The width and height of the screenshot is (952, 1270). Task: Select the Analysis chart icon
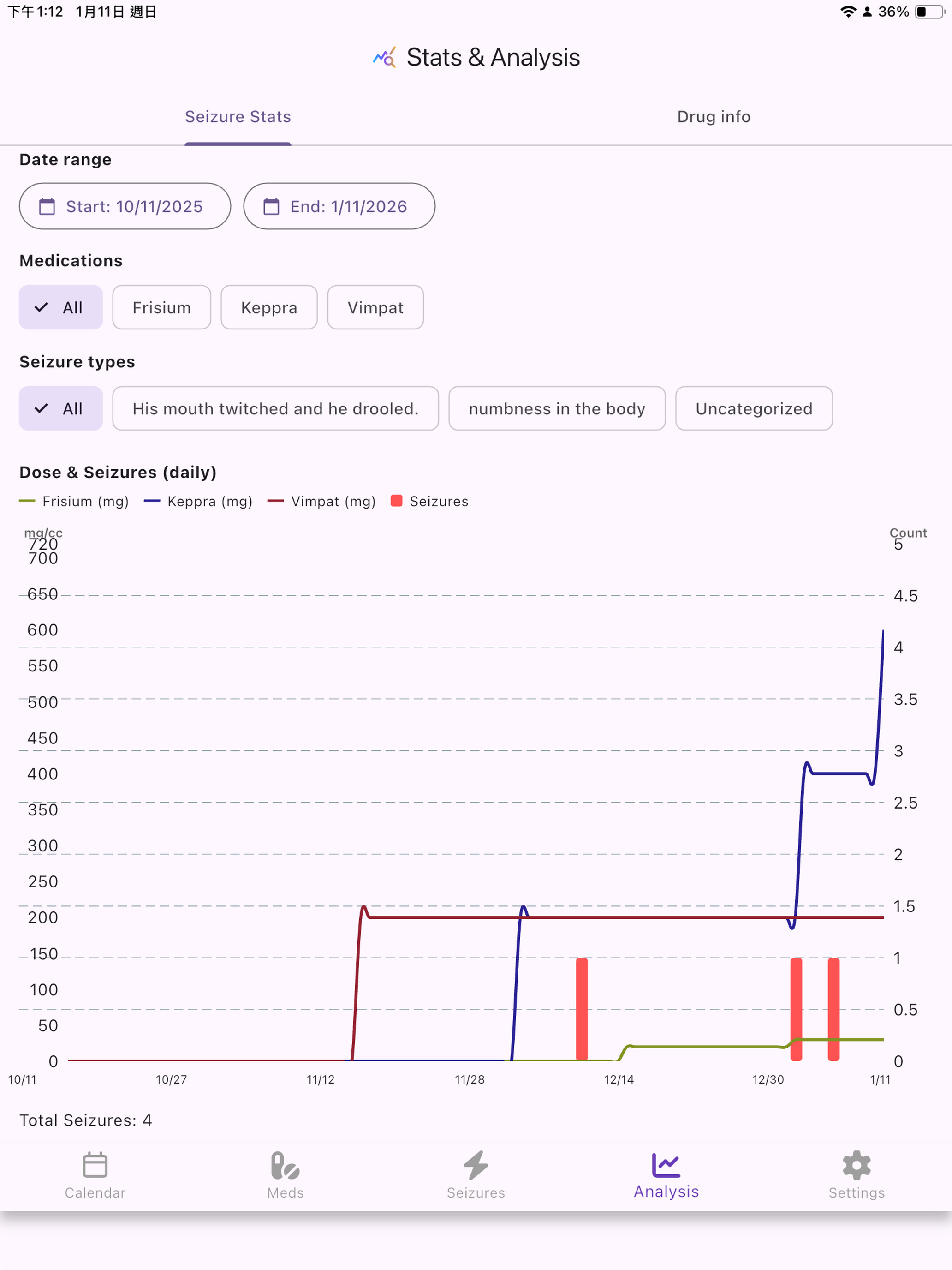coord(666,1166)
